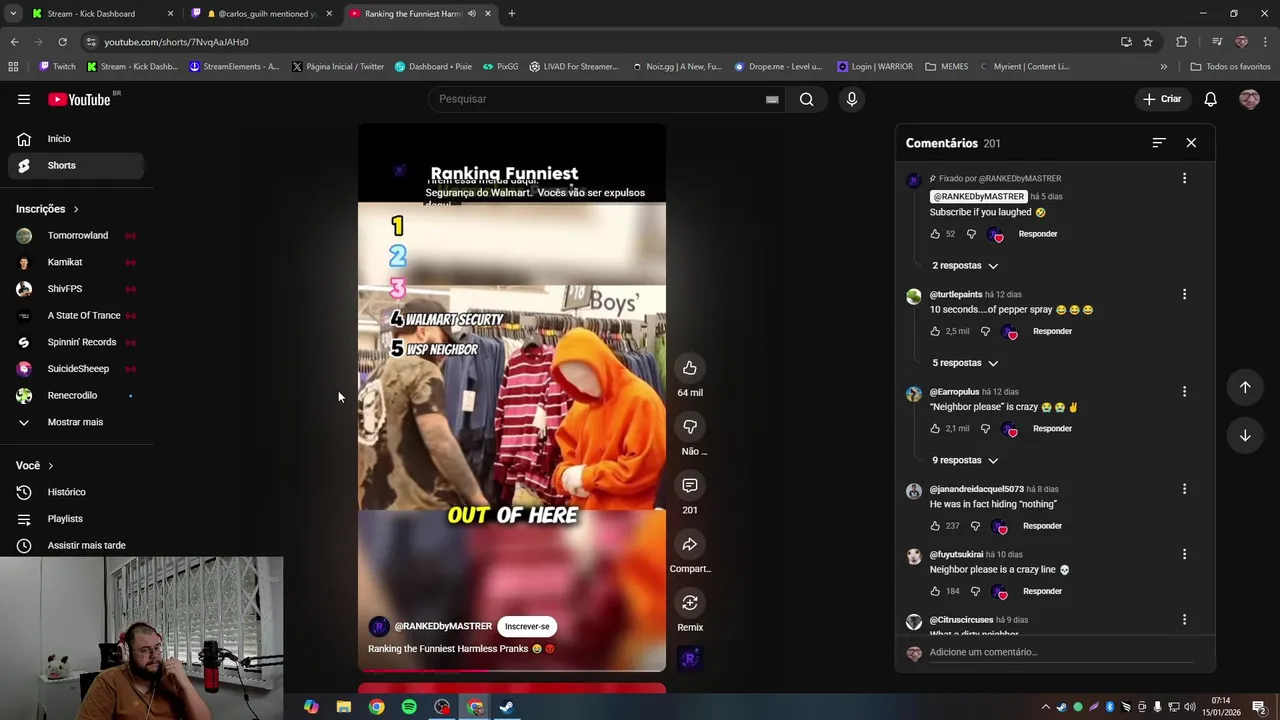
Task: Open a new browser tab
Action: tap(511, 14)
